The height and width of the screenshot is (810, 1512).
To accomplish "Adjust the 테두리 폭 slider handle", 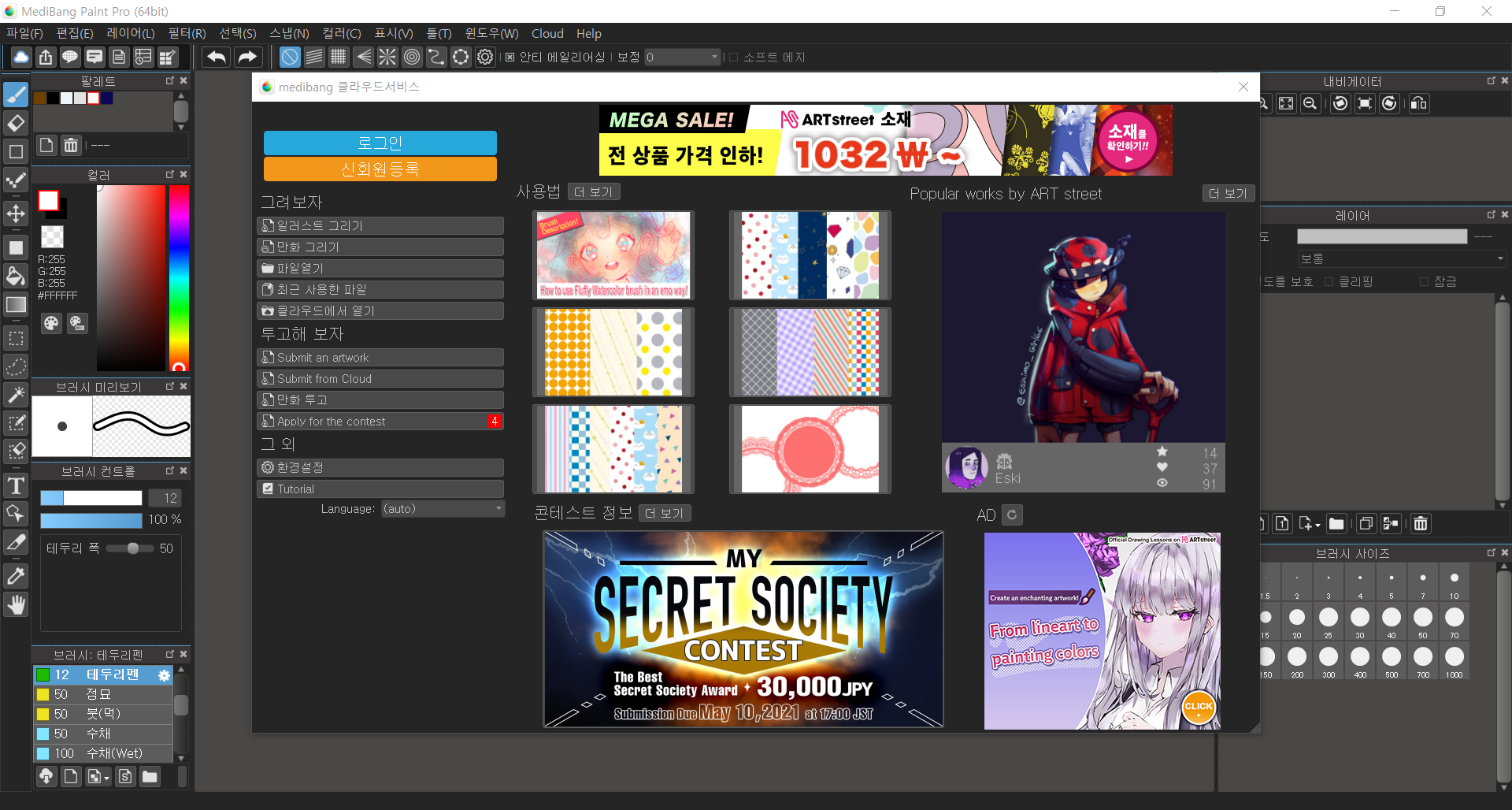I will tap(133, 548).
